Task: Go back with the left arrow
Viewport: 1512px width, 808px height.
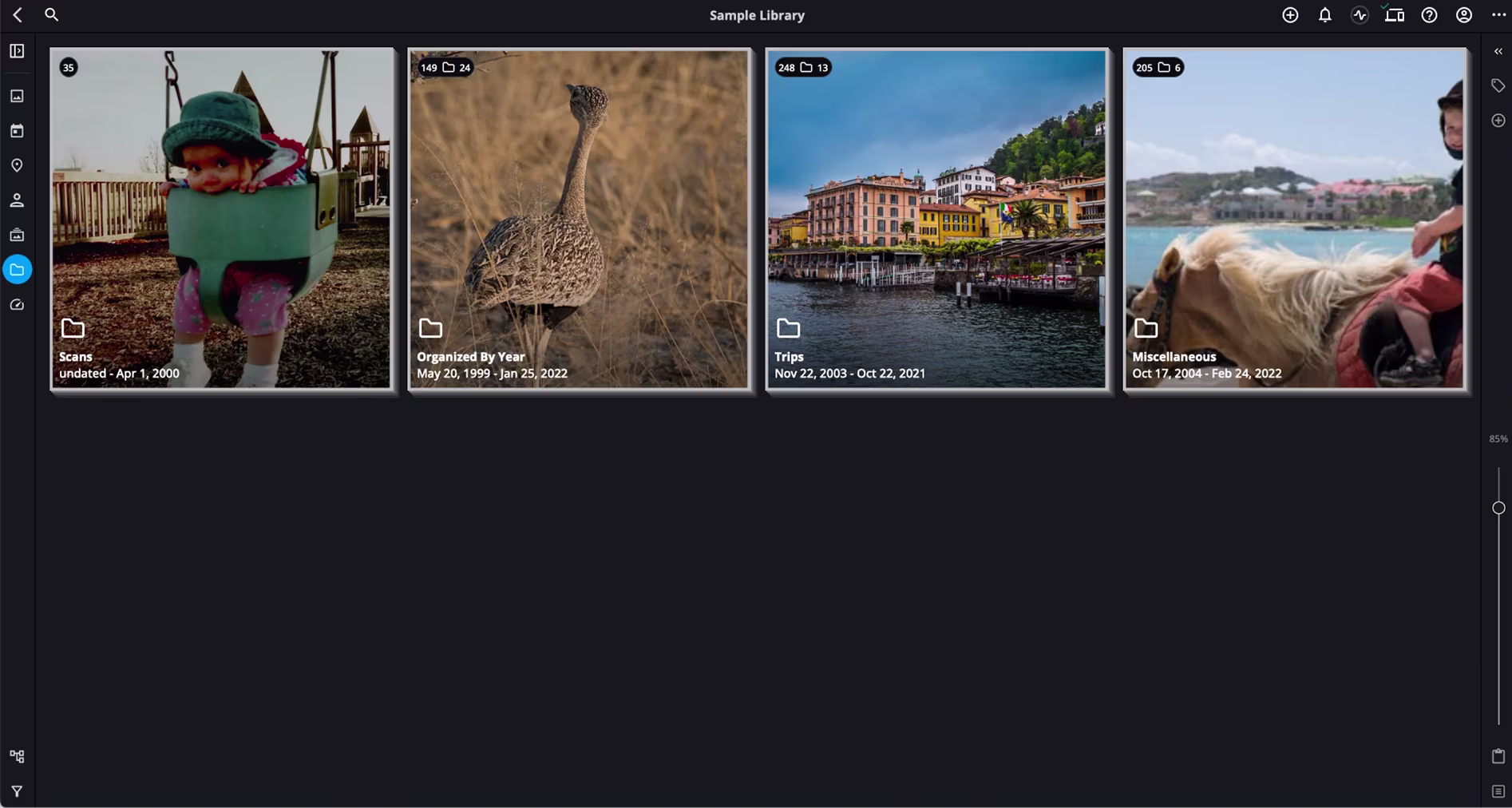Action: pos(18,14)
